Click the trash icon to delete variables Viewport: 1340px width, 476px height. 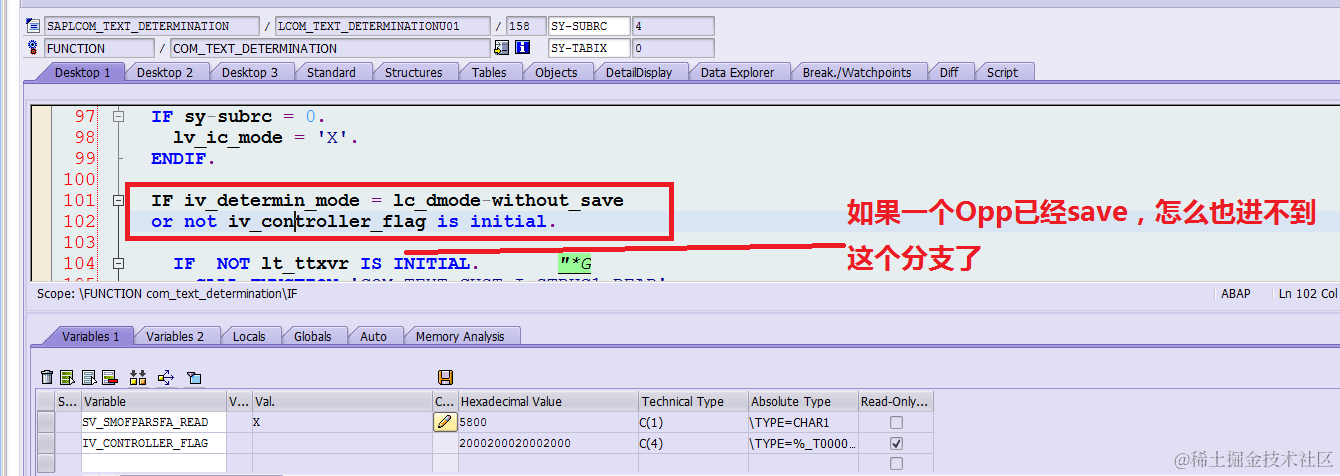[x=47, y=377]
